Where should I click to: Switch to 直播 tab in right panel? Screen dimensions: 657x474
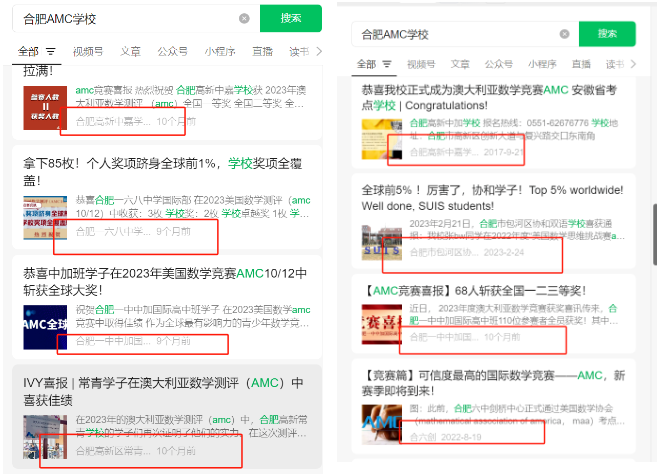[581, 64]
